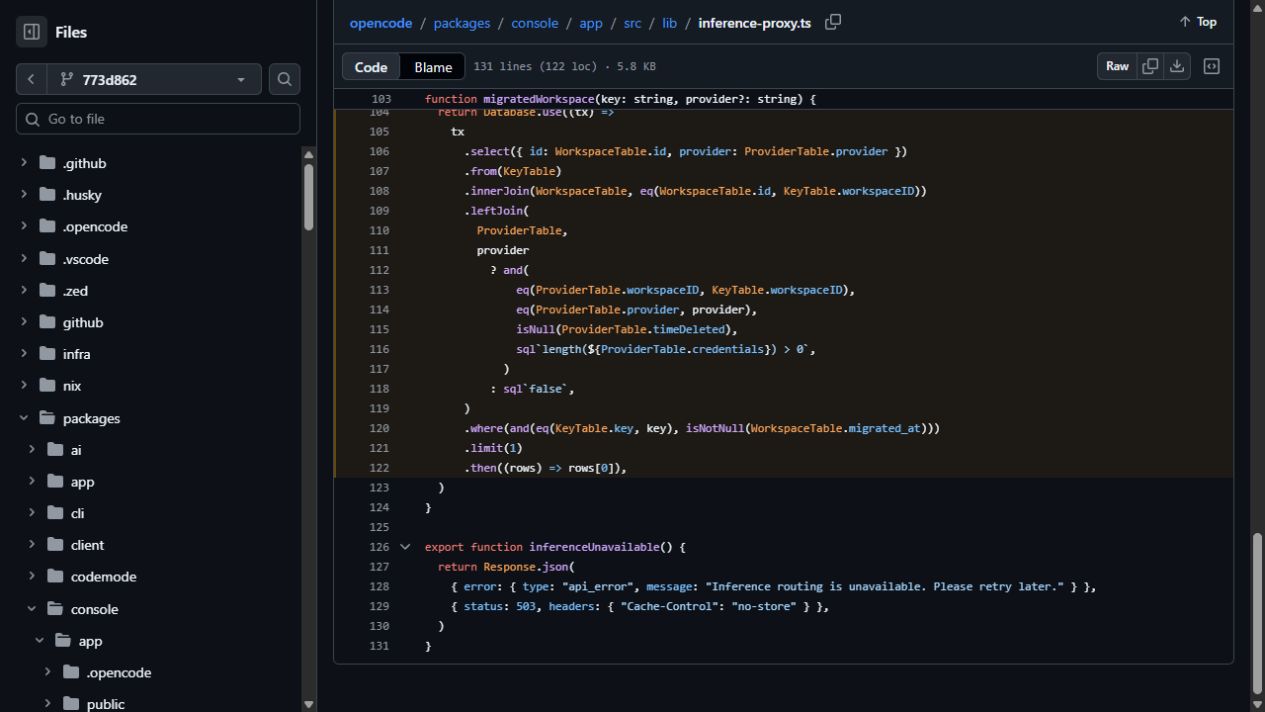Screen dimensions: 1265x712
Task: Collapse the app folder under console
Action: [40, 641]
